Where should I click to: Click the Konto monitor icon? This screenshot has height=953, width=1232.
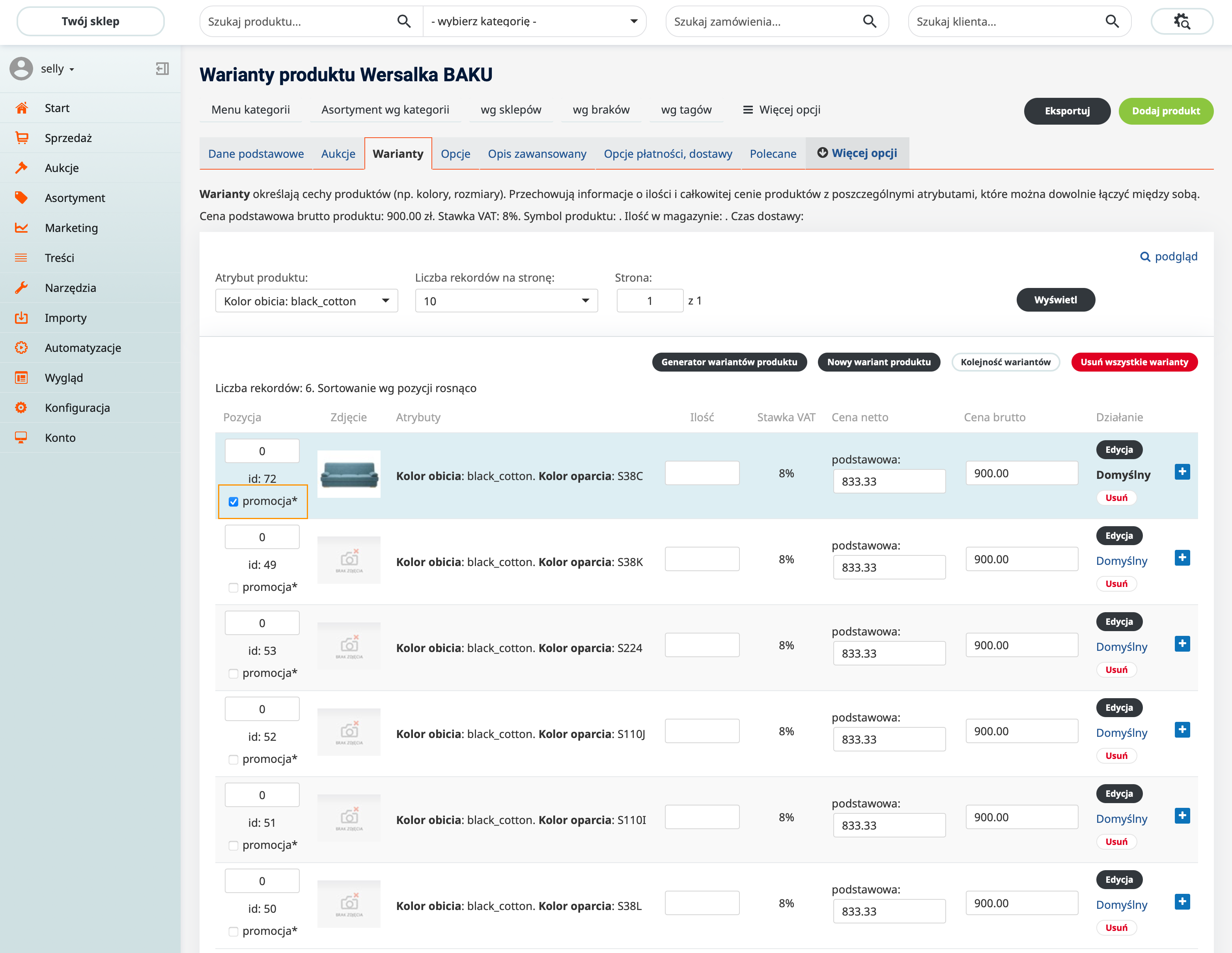tap(21, 437)
